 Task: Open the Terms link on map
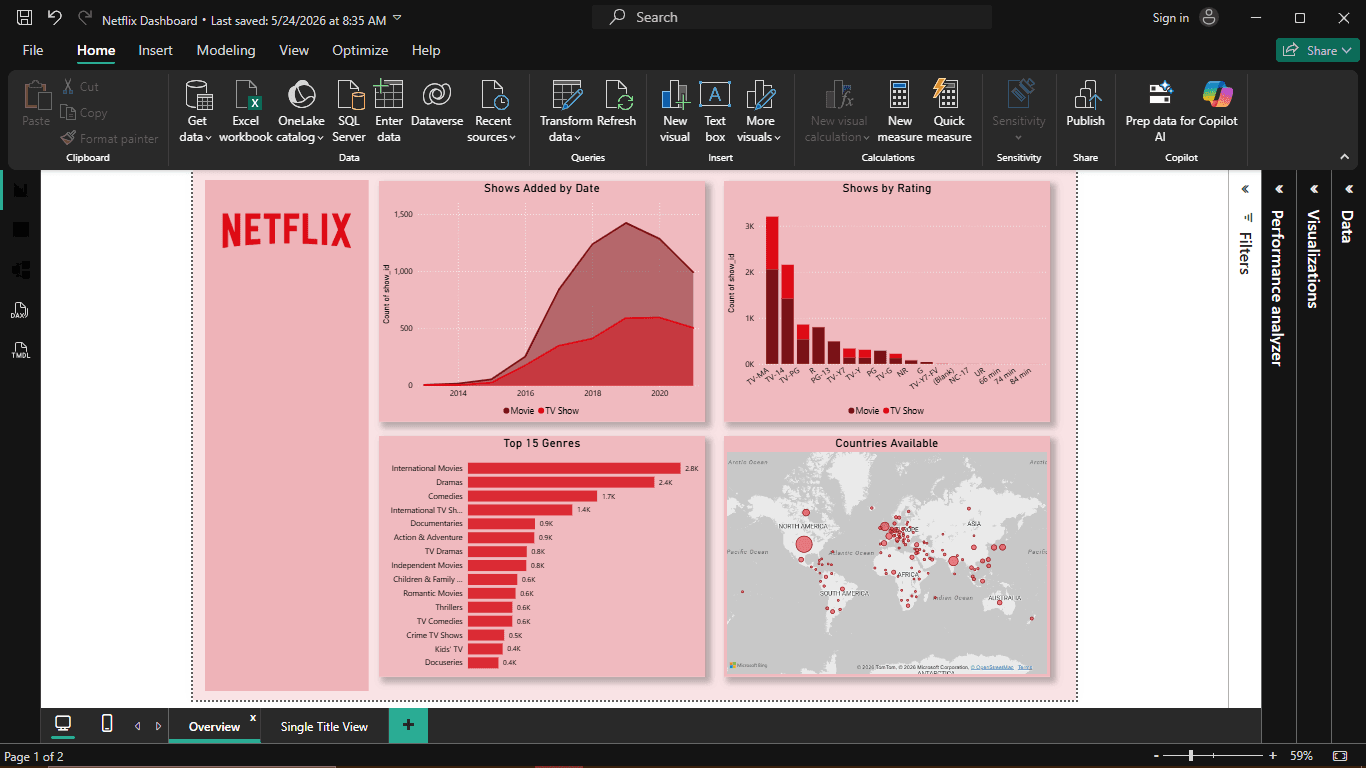click(x=1025, y=667)
